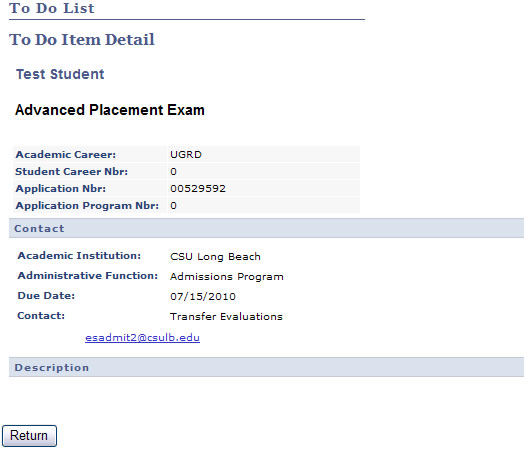
Task: Click the Due Date label
Action: (46, 296)
